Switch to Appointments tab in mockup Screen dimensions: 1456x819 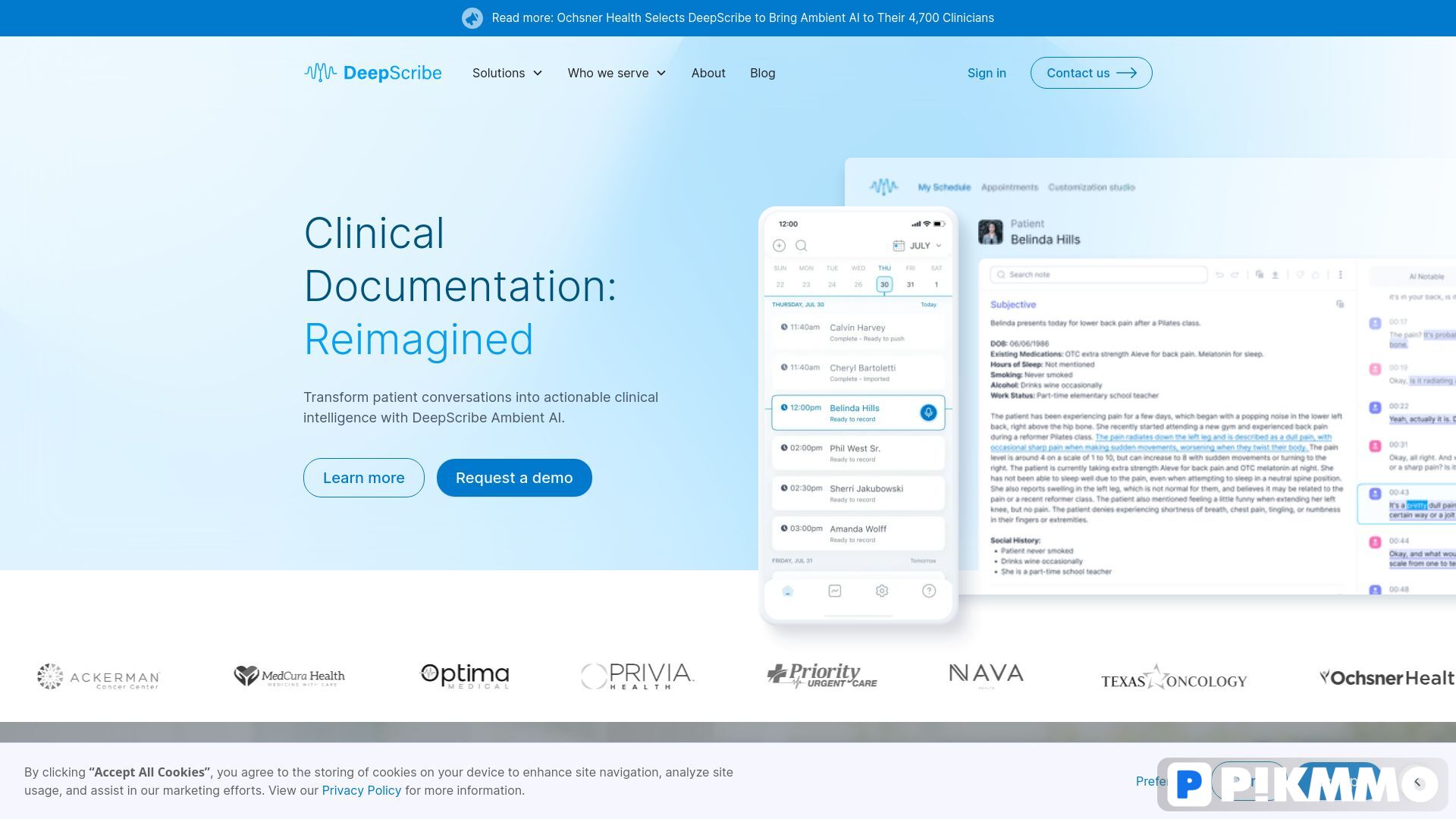(1009, 187)
